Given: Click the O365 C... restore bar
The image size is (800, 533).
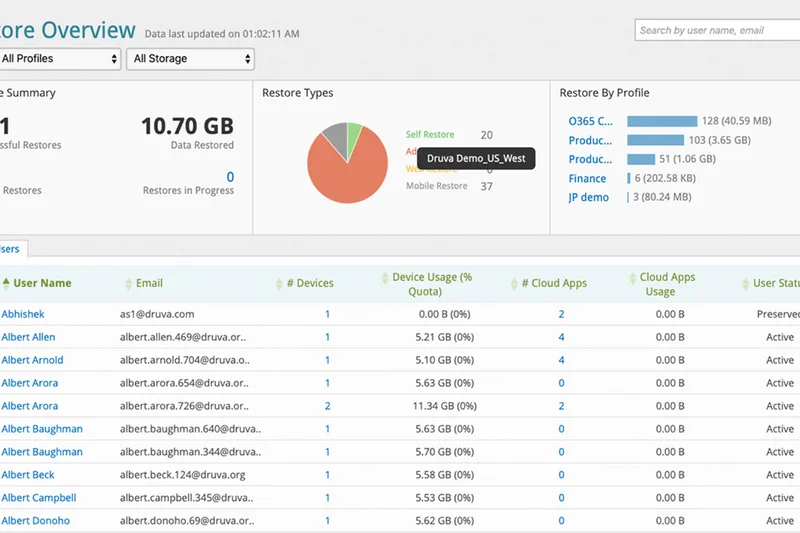Looking at the screenshot, I should 662,121.
